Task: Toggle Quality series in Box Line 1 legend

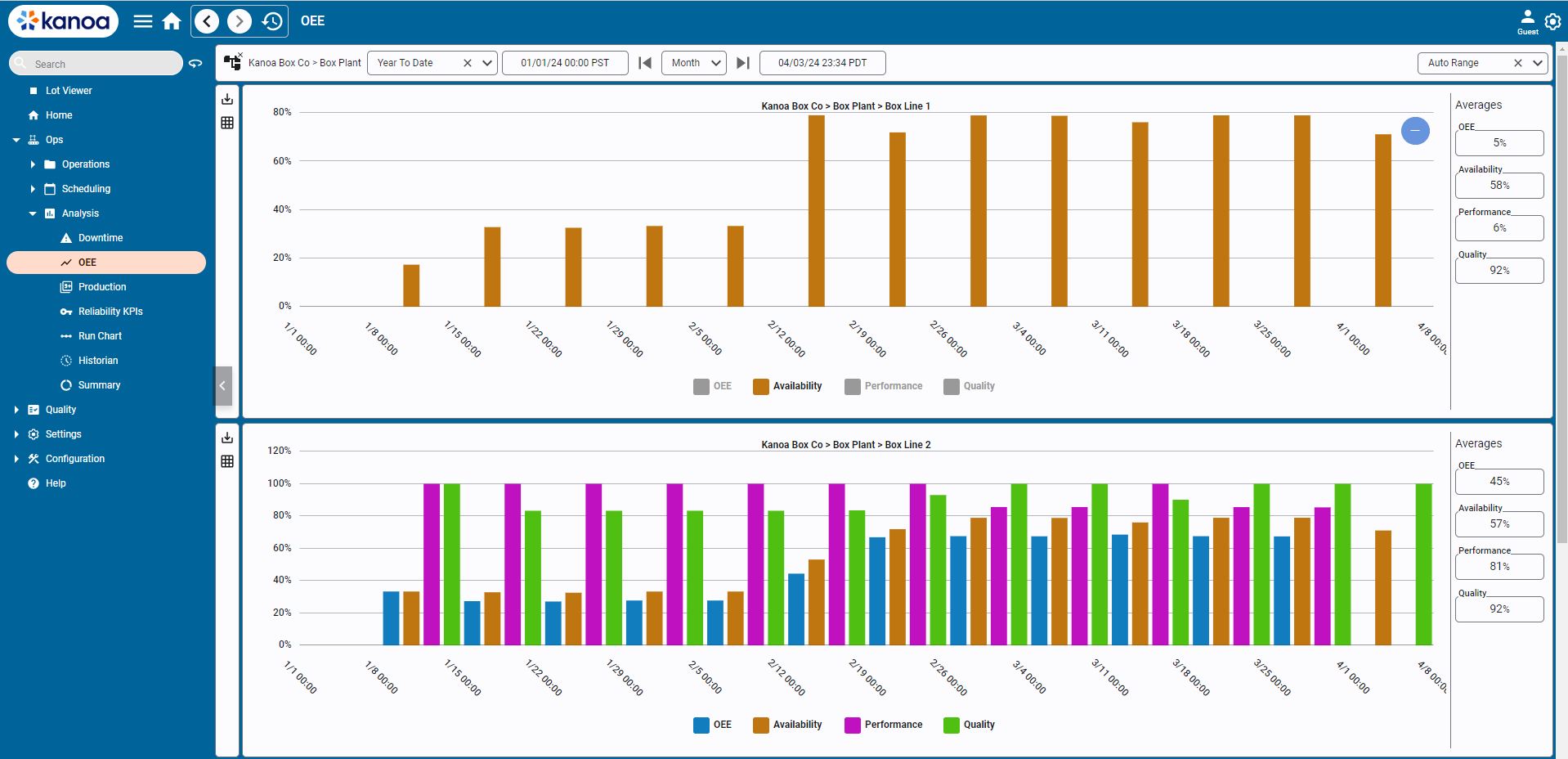Action: pyautogui.click(x=969, y=386)
